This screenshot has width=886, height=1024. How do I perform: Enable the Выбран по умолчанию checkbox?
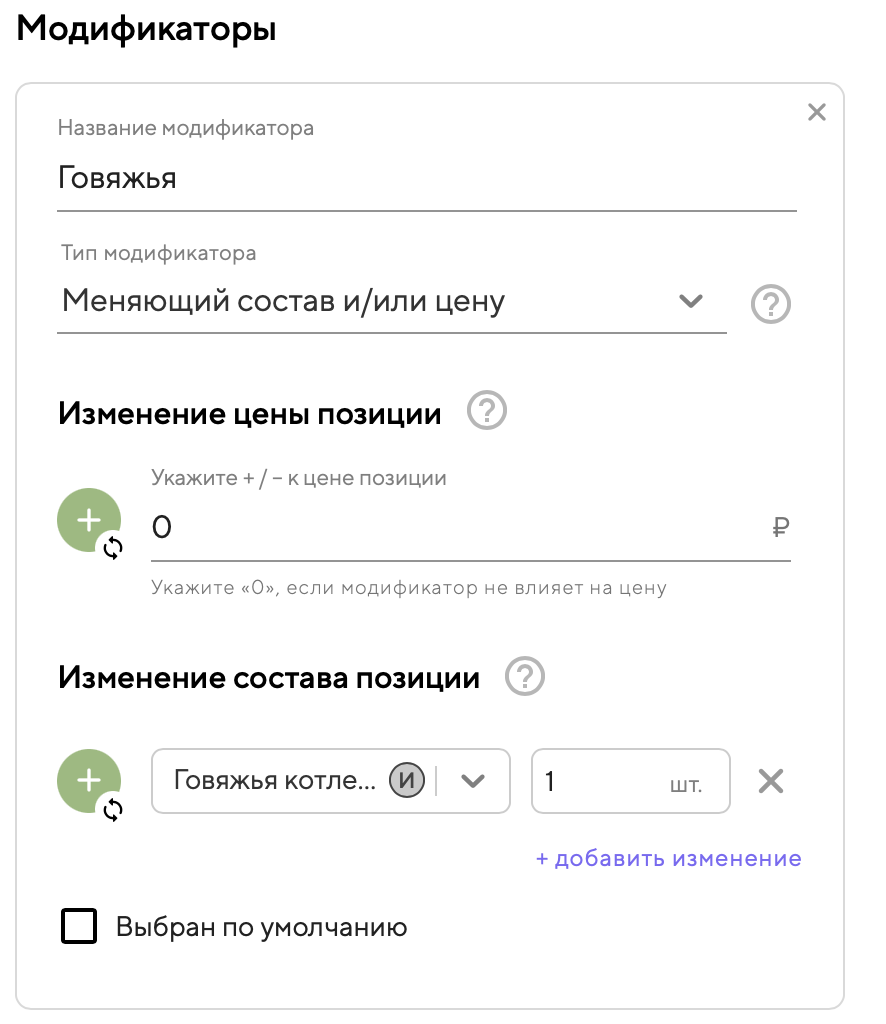pos(79,927)
